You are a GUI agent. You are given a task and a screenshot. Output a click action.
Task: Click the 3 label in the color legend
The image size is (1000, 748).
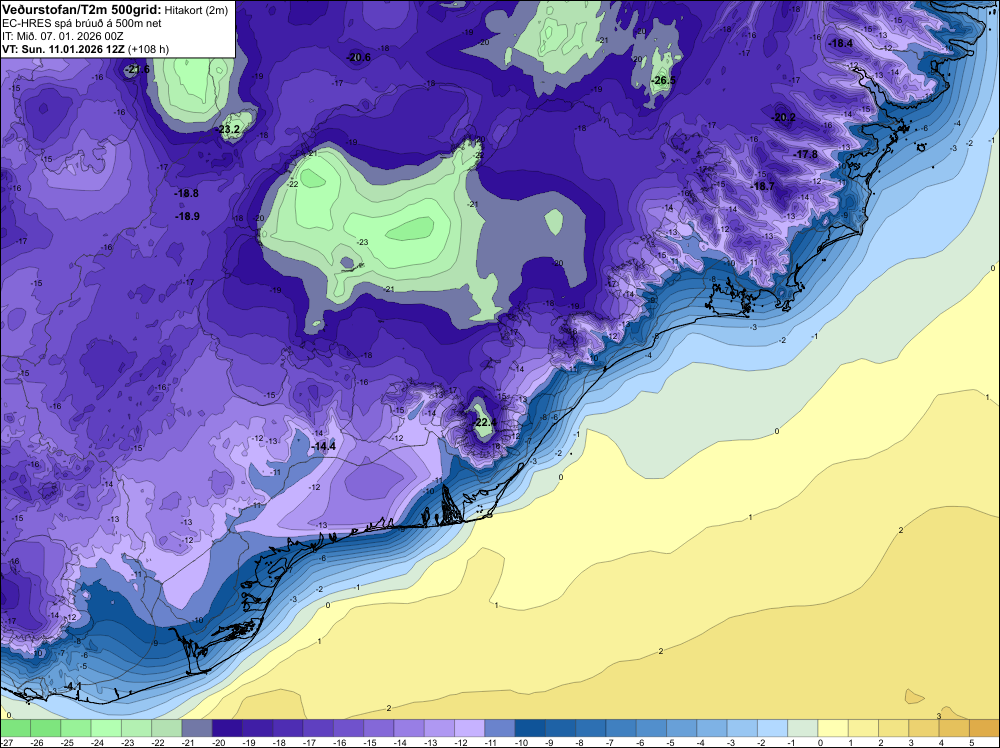tap(911, 742)
